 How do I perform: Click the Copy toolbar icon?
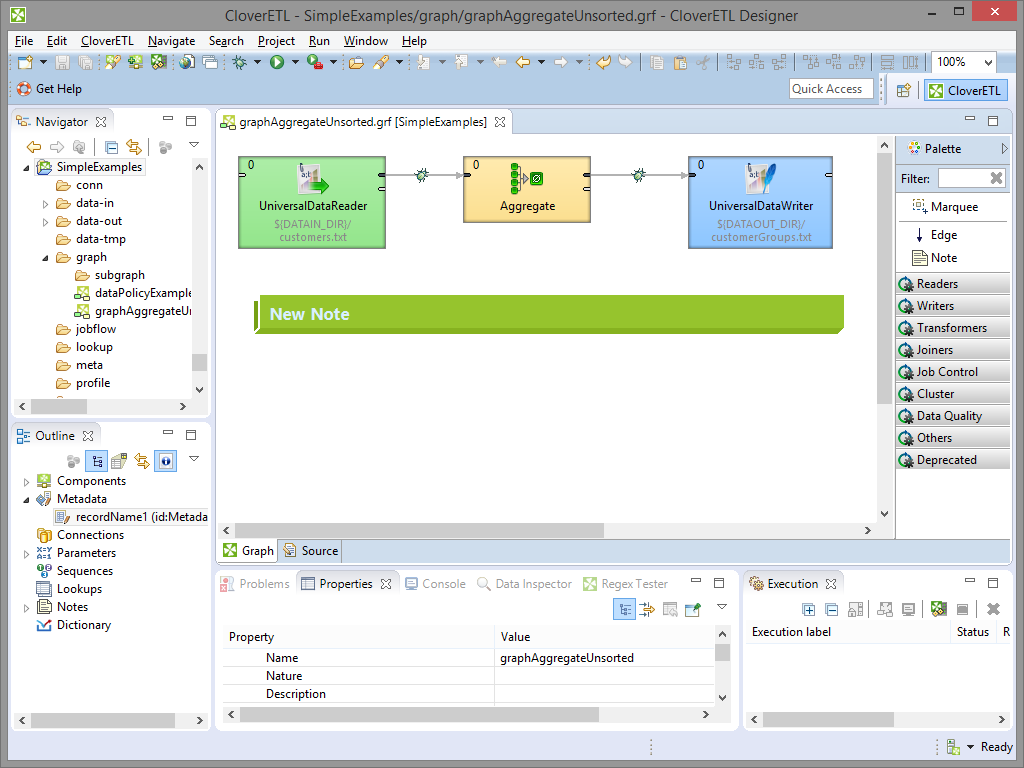coord(657,62)
